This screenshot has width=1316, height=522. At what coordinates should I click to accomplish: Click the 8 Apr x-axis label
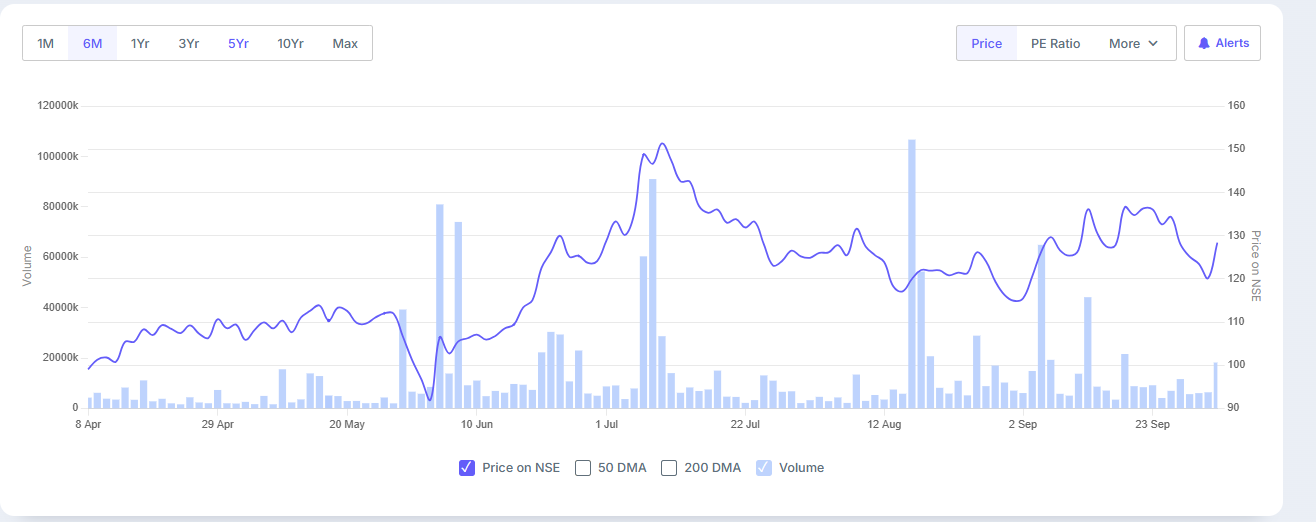pyautogui.click(x=88, y=424)
